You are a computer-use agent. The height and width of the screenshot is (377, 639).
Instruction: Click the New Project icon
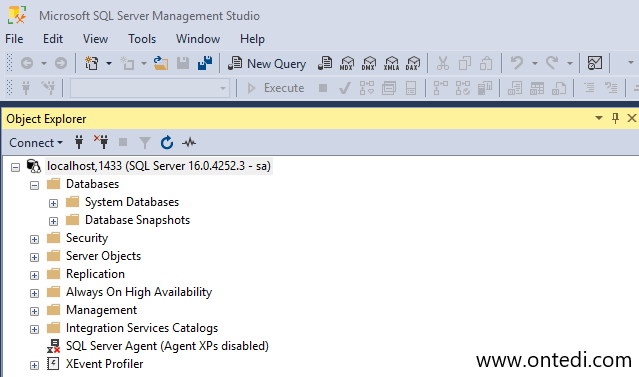click(x=91, y=63)
